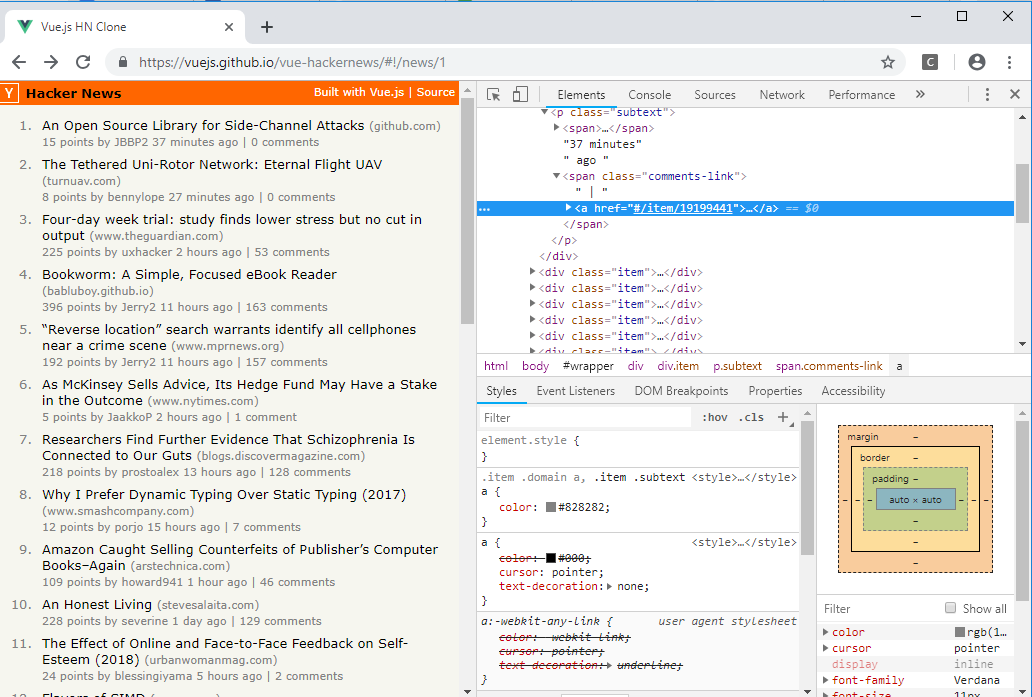Viewport: 1032px width, 697px height.
Task: Open the 163 comments link
Action: 286,307
